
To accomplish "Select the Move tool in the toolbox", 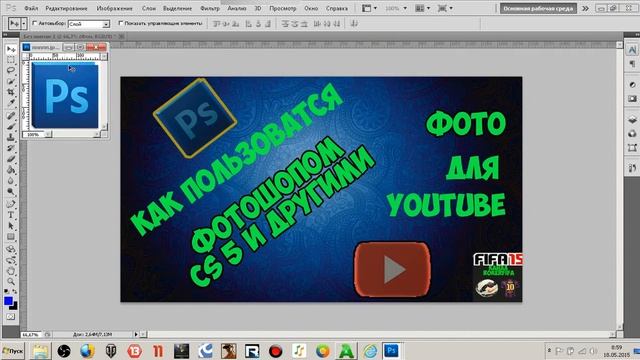I will 11,49.
